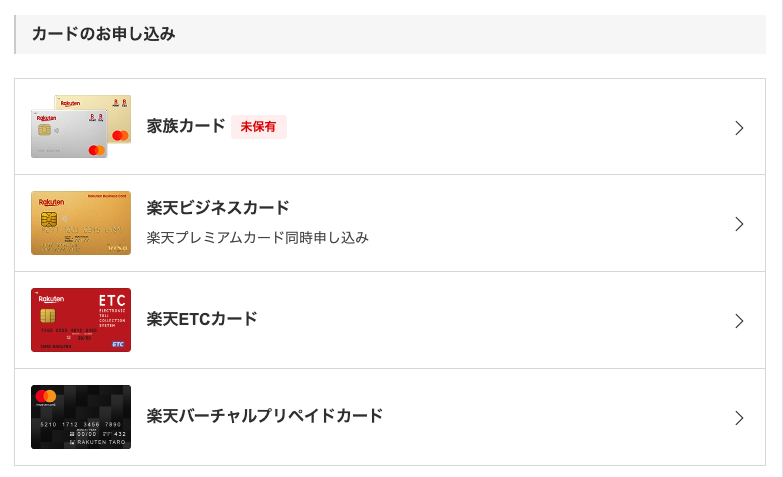The width and height of the screenshot is (783, 477).
Task: Click the Mastercard logo on the black card
Action: pos(47,396)
